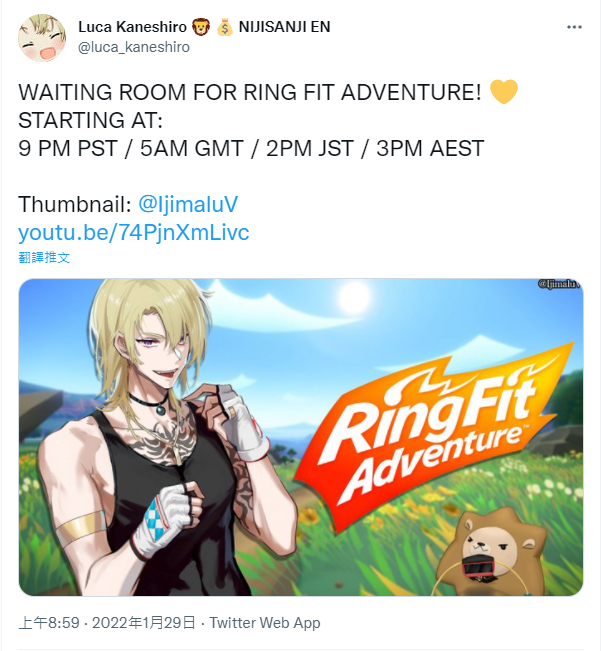Click Luca Kaneshiro's profile avatar
This screenshot has width=601, height=651.
coord(42,38)
